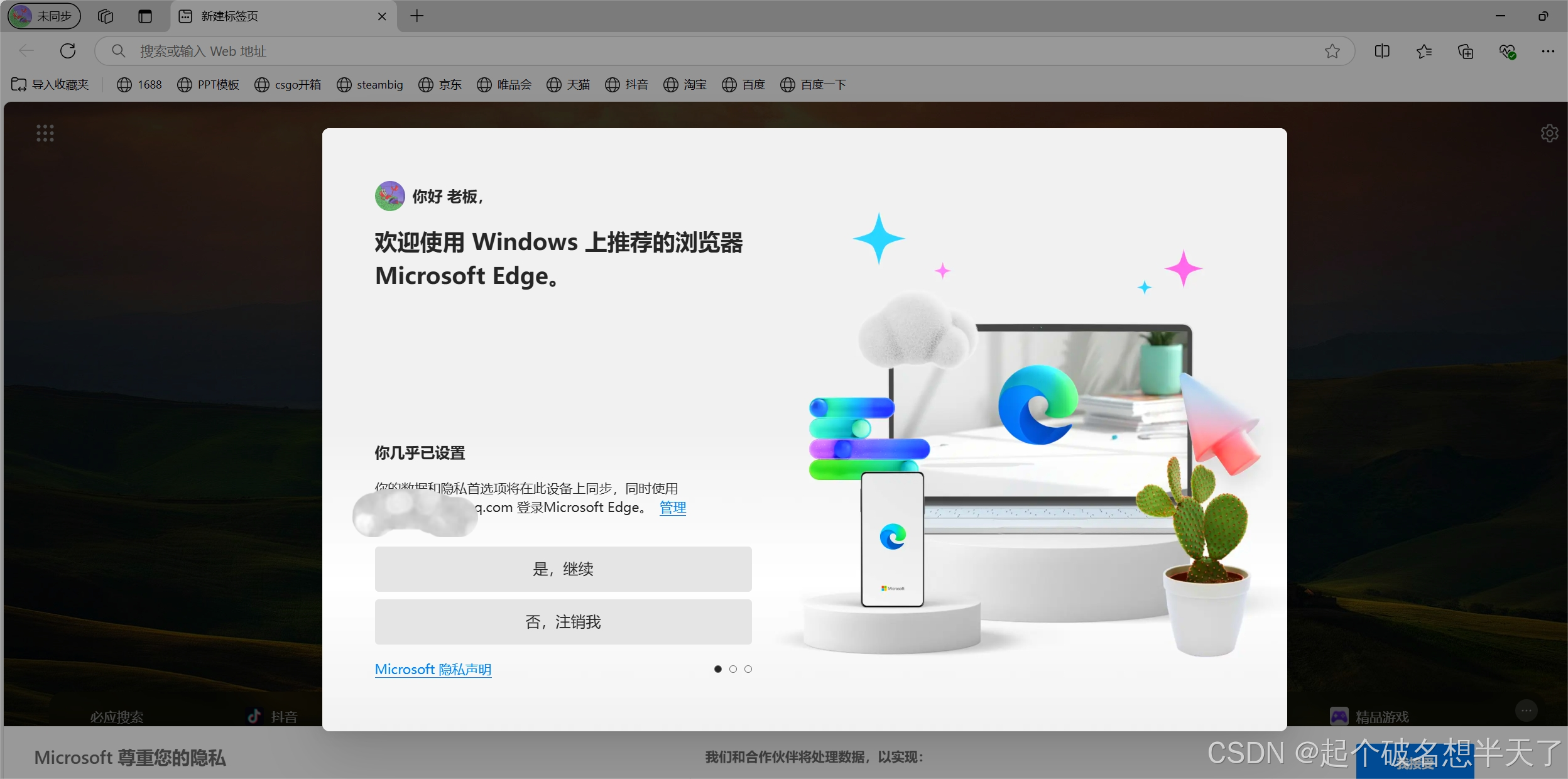This screenshot has width=1568, height=779.
Task: Select the first page indicator dot
Action: (718, 669)
